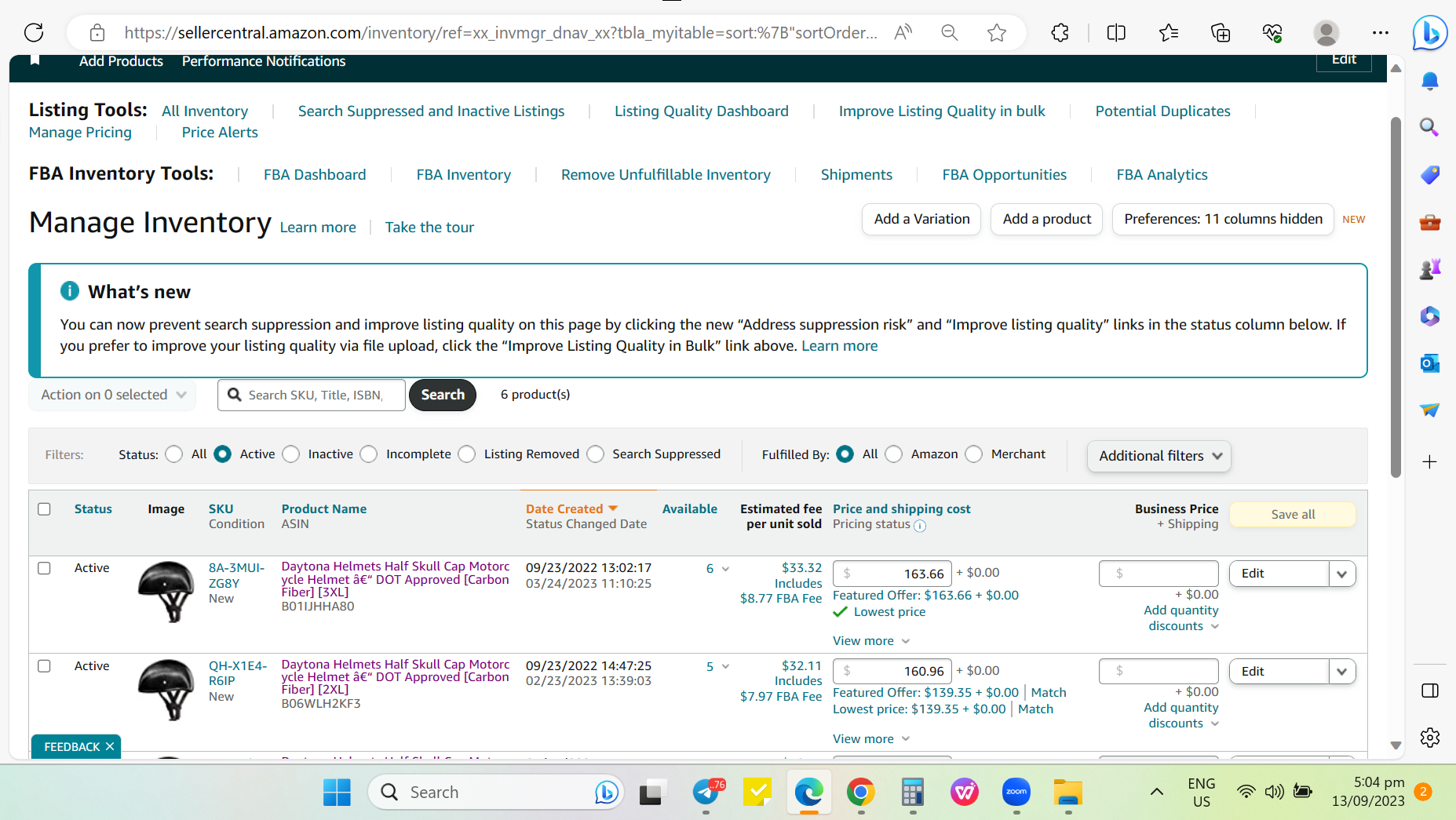This screenshot has width=1456, height=820.
Task: Add a sidebar app plus icon
Action: [1430, 462]
